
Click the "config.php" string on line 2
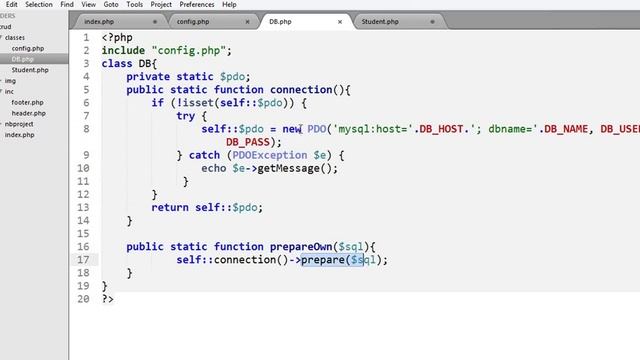pos(189,51)
